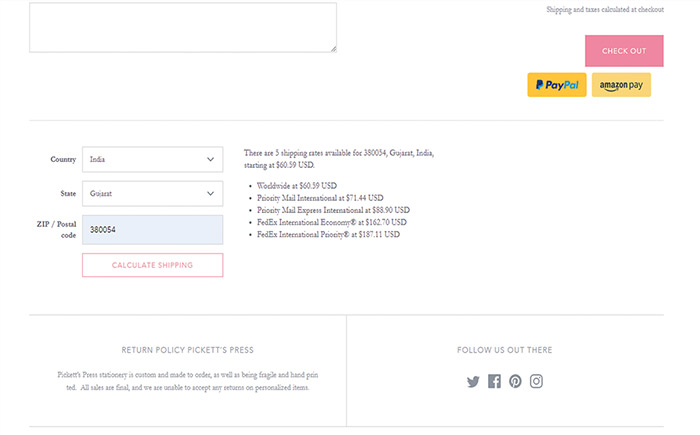
Task: Visit the Pinterest profile icon
Action: coord(515,381)
